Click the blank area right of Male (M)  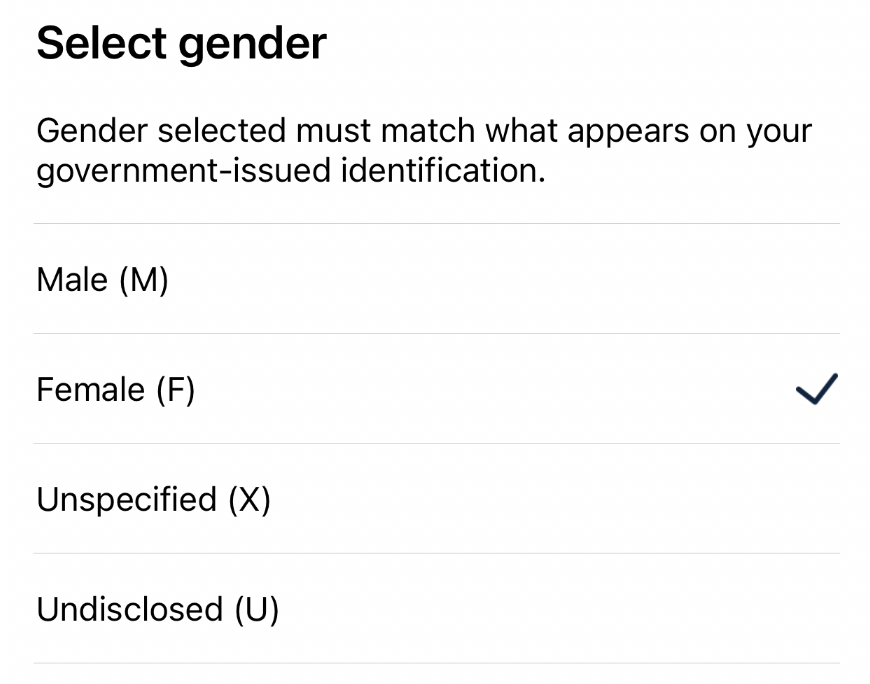500,280
